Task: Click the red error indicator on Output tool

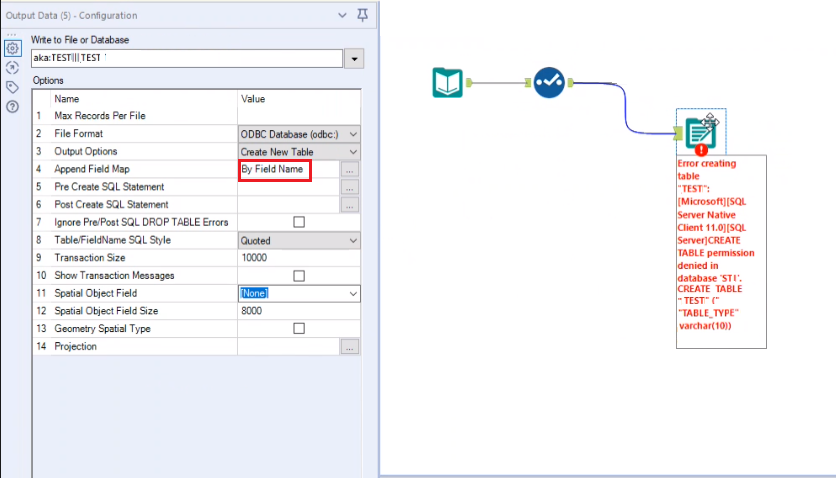Action: click(x=701, y=150)
